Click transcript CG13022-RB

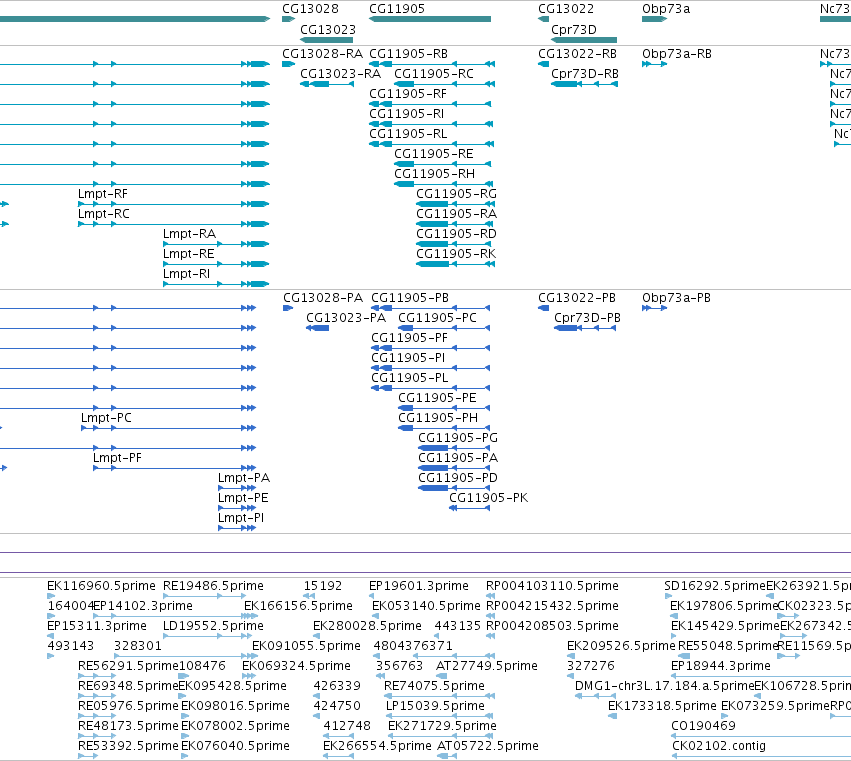(577, 54)
